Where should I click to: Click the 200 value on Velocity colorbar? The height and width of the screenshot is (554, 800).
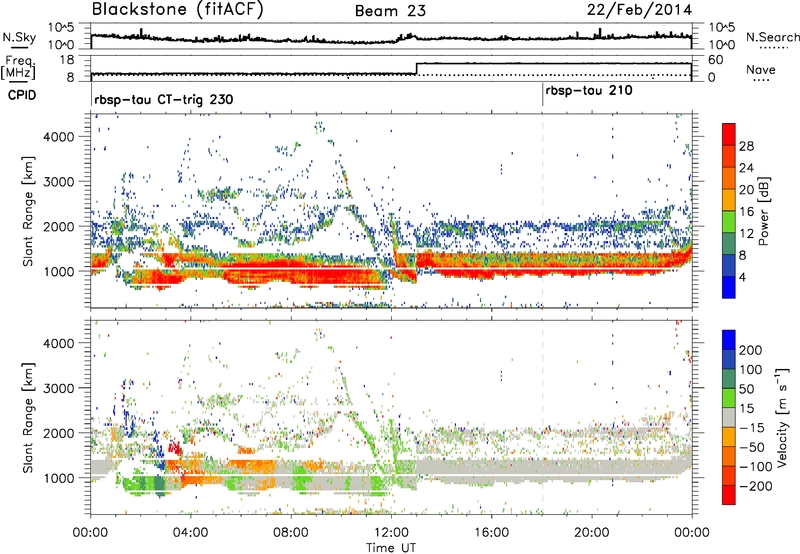750,350
